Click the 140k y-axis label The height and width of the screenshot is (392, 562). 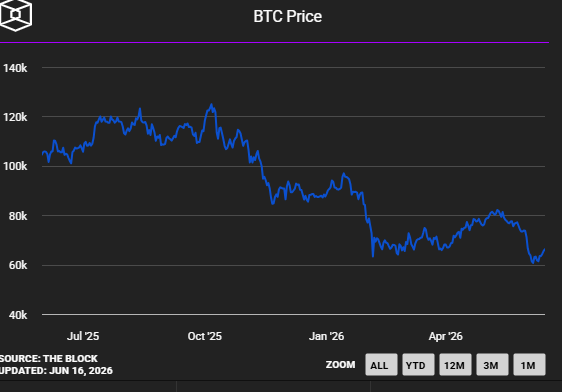click(15, 68)
